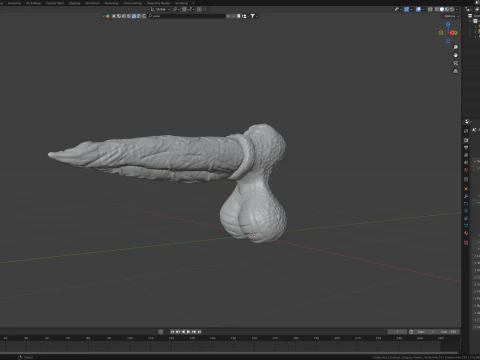Open the funnel filter dropdown
This screenshot has height=360, width=480.
254,16
